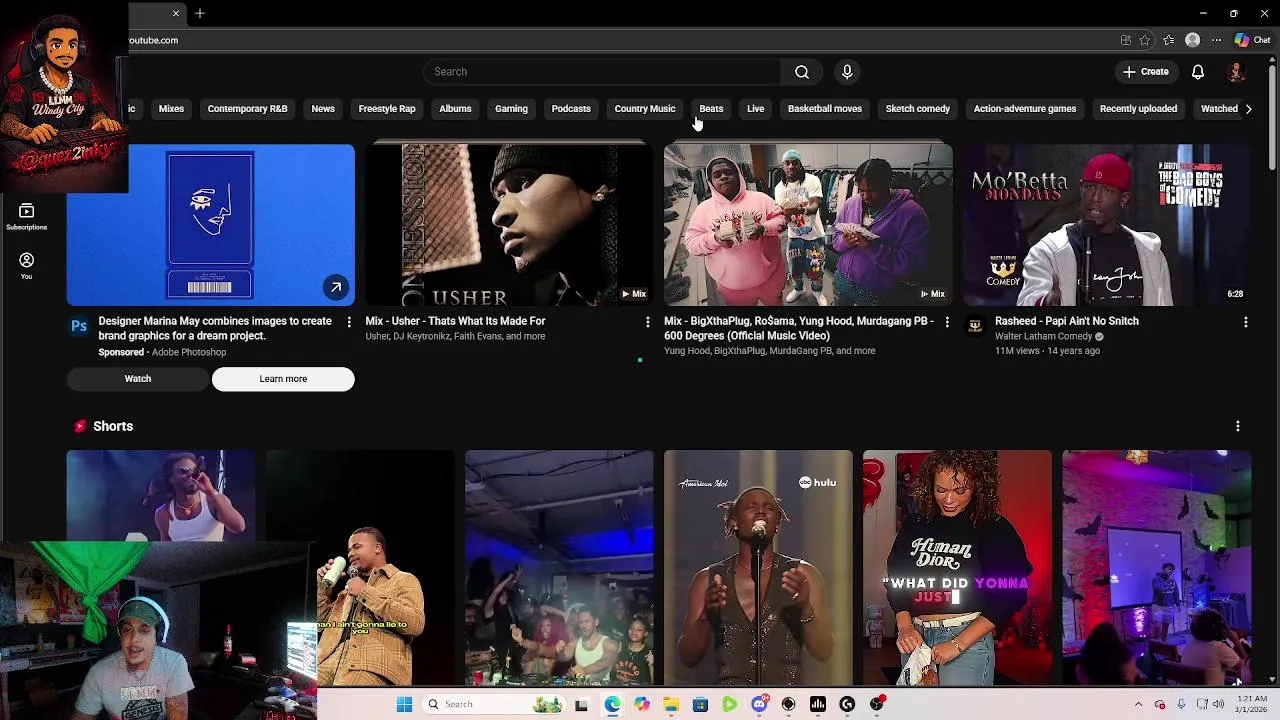Select the Sketch comedy chip
The height and width of the screenshot is (720, 1280).
(x=917, y=108)
